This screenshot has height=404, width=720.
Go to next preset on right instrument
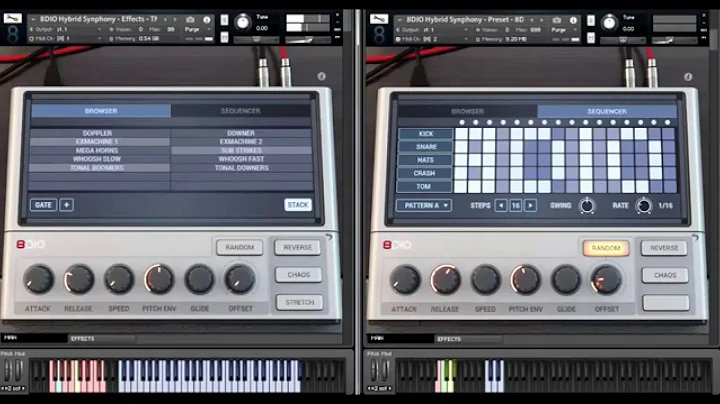[x=541, y=20]
